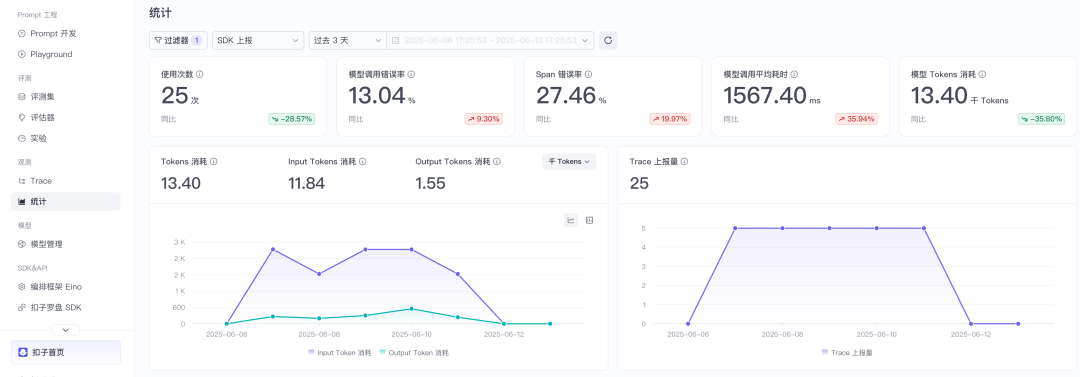Open the 过去 3 天 time range dropdown
Screen dimensions: 1080x377
tap(348, 41)
